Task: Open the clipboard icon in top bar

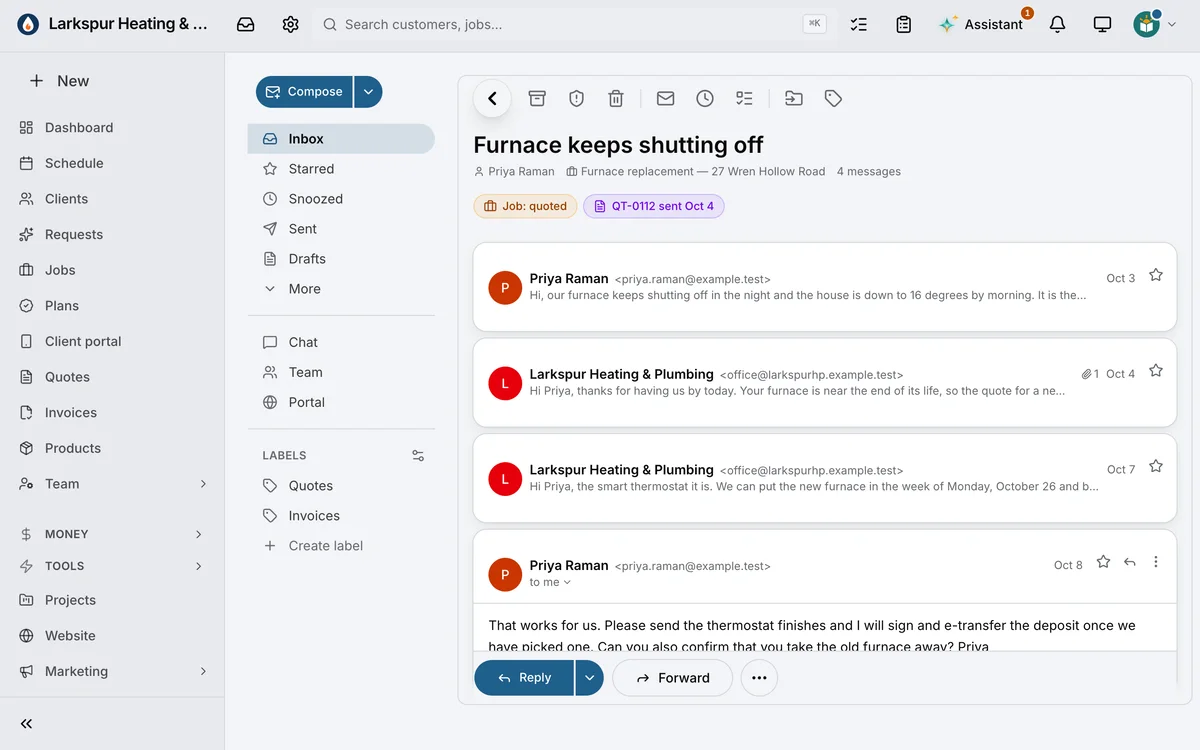Action: [904, 24]
